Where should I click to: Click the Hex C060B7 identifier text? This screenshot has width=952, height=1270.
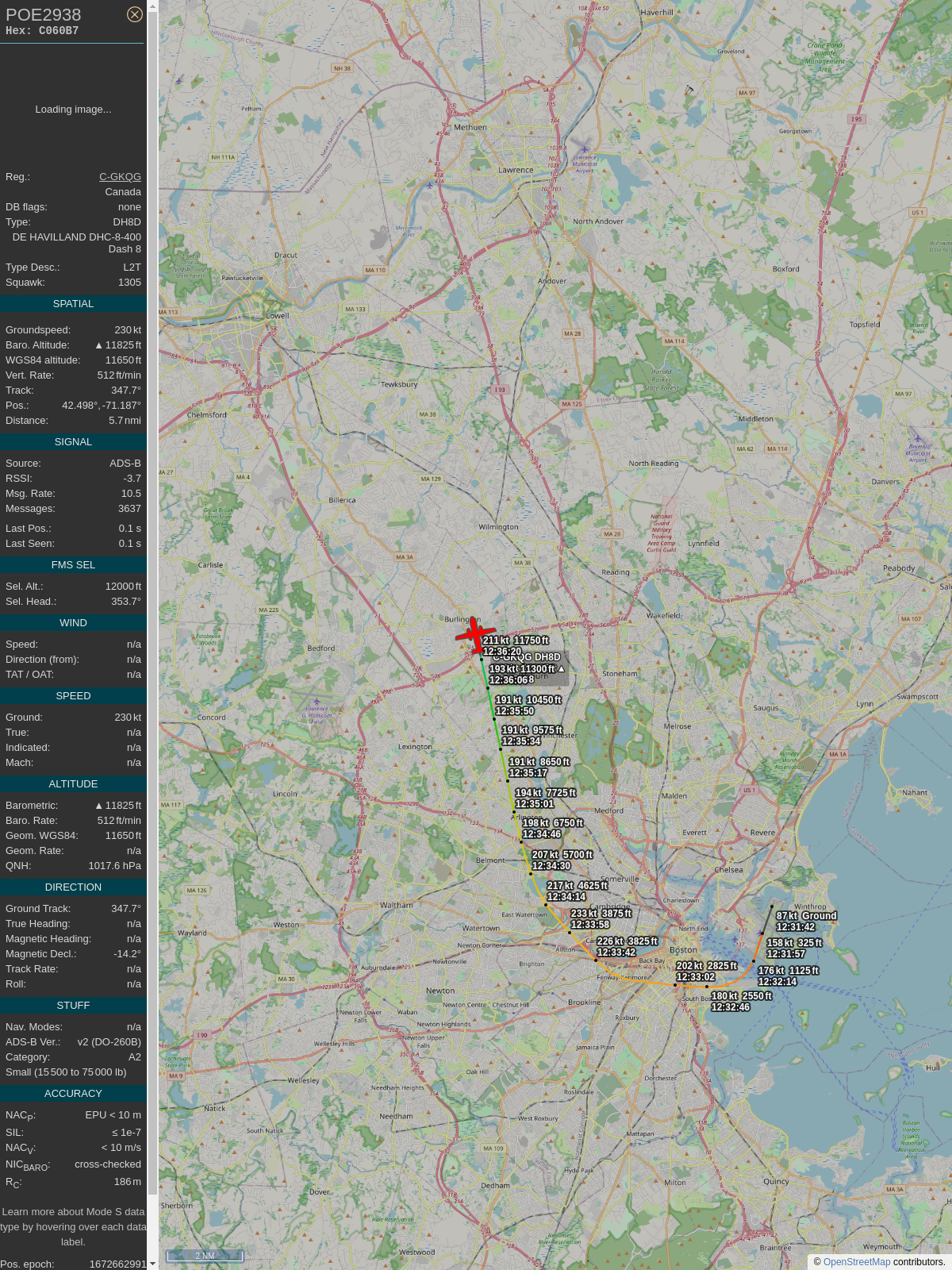(42, 31)
